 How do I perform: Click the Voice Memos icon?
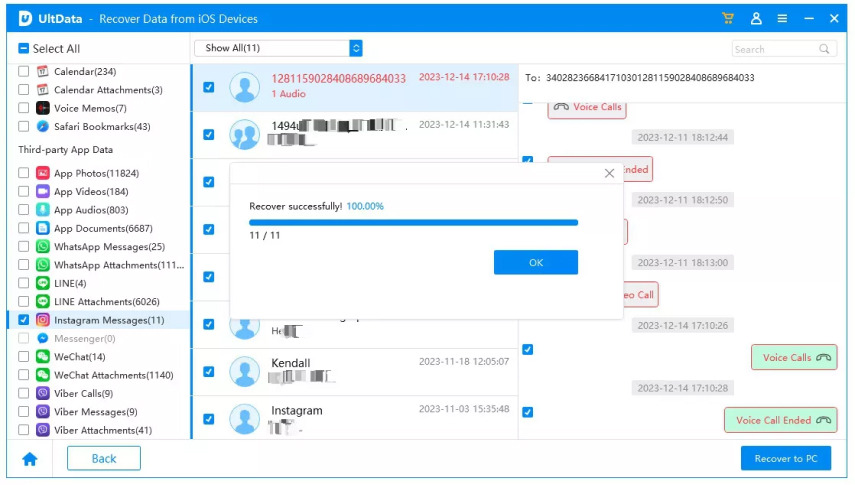coord(43,108)
